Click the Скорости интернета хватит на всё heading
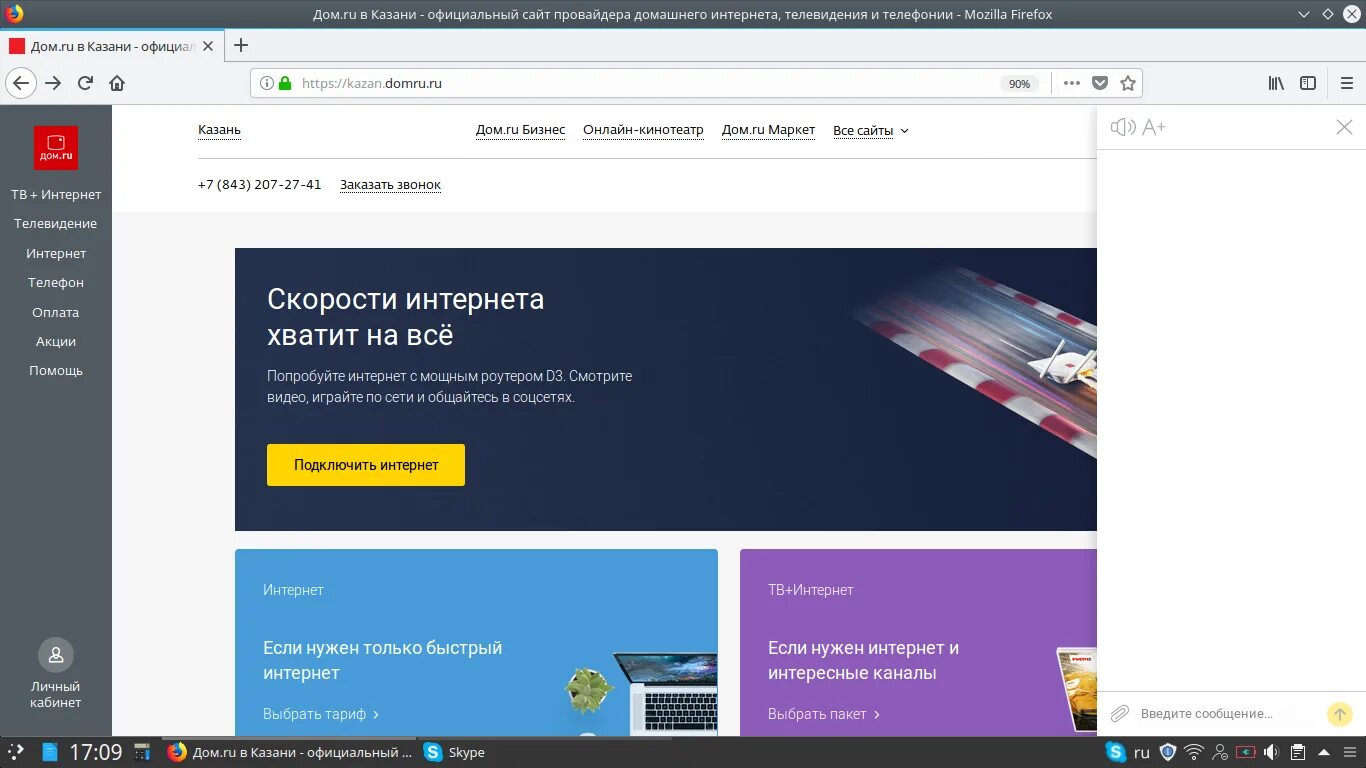Image resolution: width=1366 pixels, height=768 pixels. coord(406,316)
